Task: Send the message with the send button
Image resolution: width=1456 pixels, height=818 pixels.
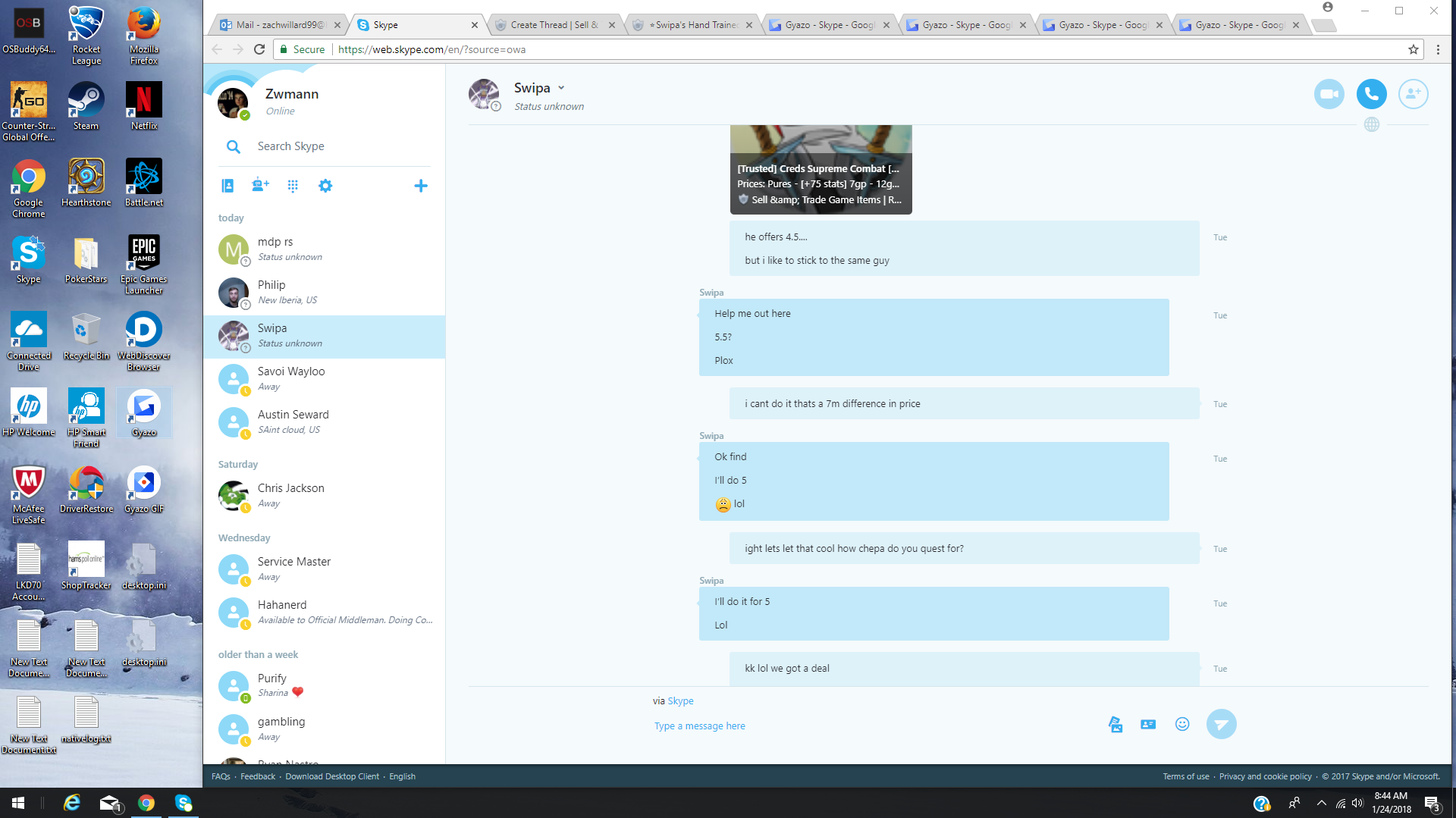Action: [x=1221, y=724]
